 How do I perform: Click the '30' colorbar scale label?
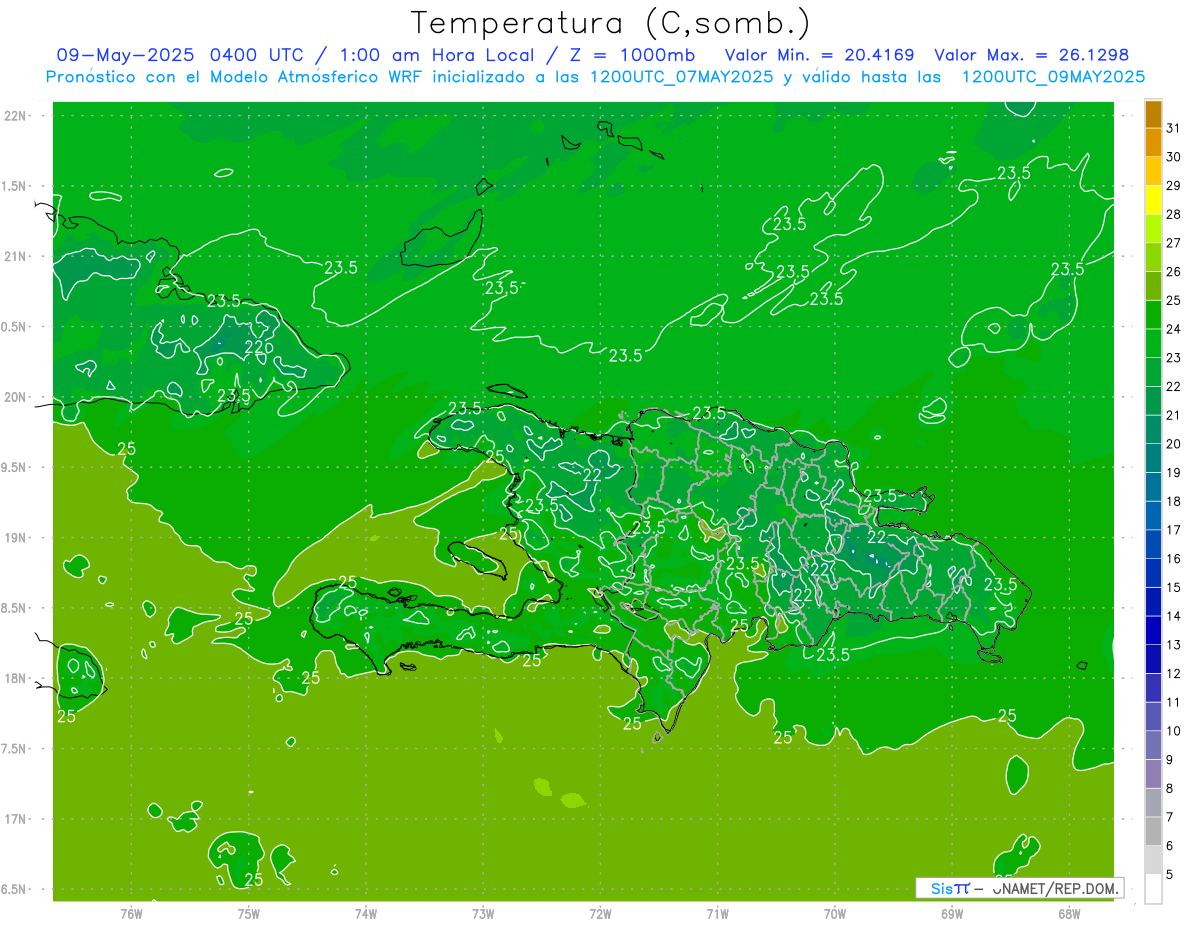pyautogui.click(x=1174, y=156)
